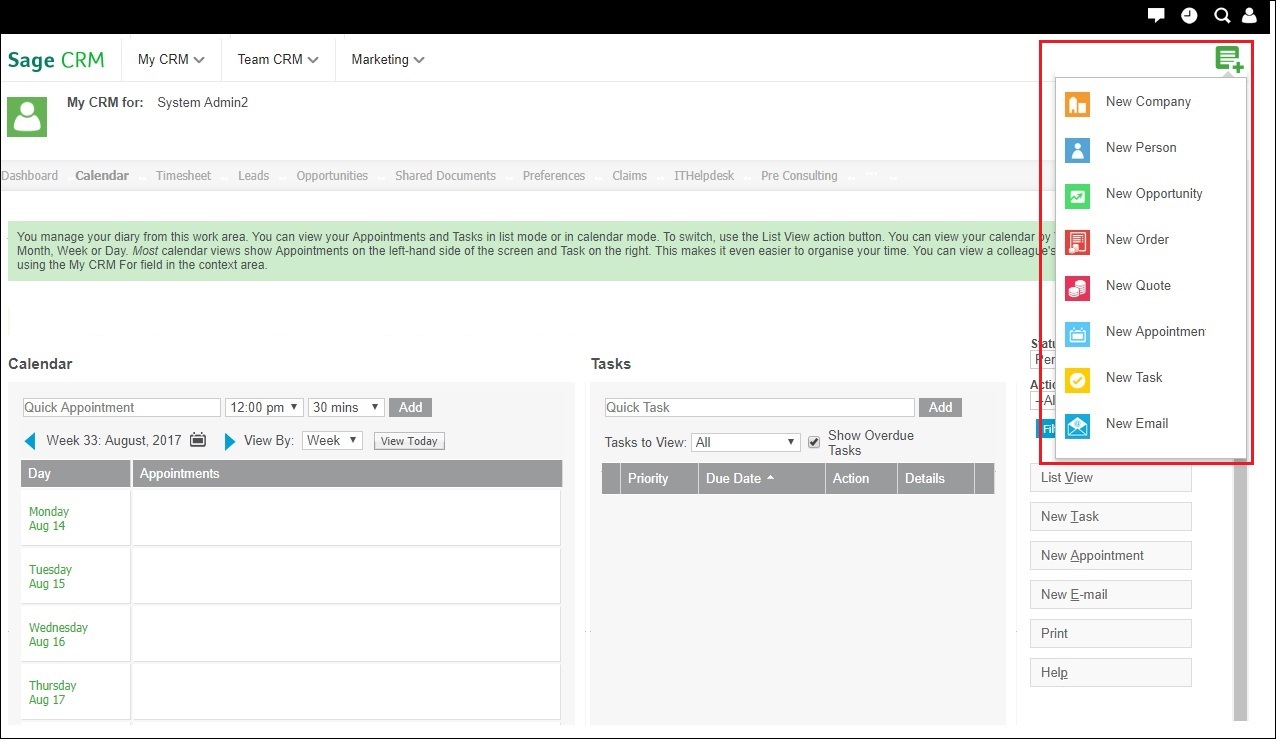The image size is (1277, 739).
Task: Click the New Email envelope icon
Action: click(x=1077, y=426)
